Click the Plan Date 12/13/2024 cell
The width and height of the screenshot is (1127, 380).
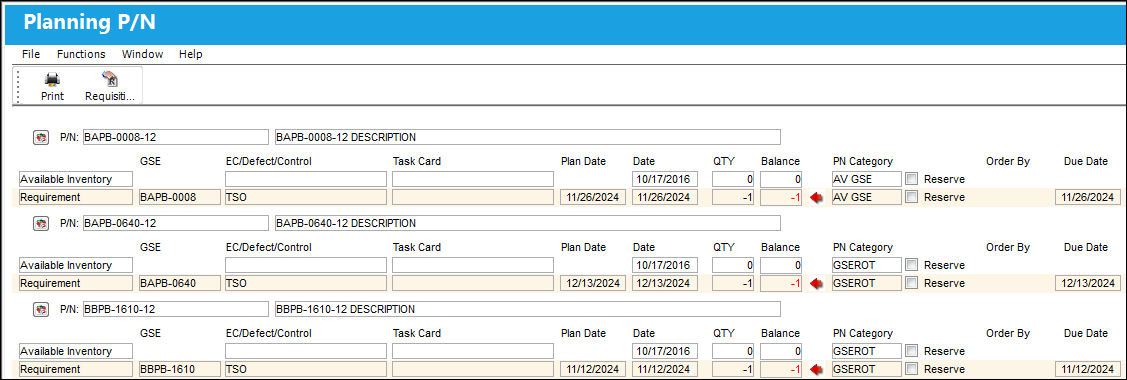pos(593,283)
